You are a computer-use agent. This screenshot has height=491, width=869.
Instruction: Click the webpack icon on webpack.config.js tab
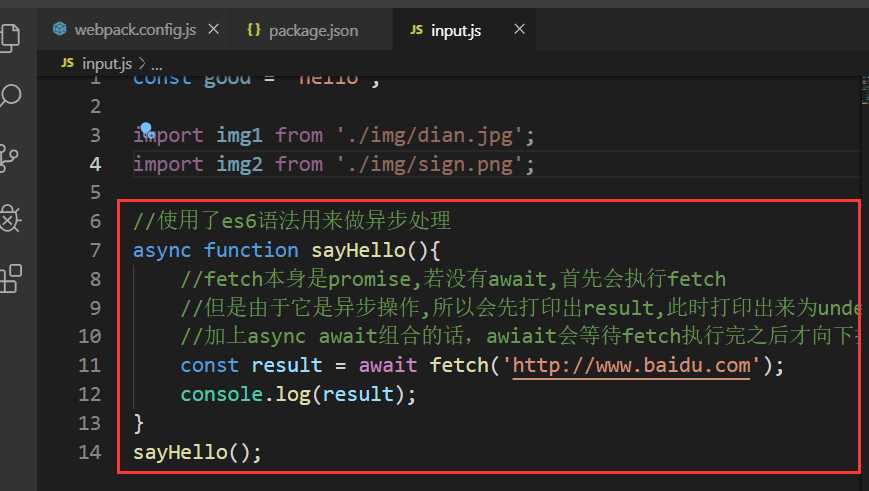coord(60,29)
